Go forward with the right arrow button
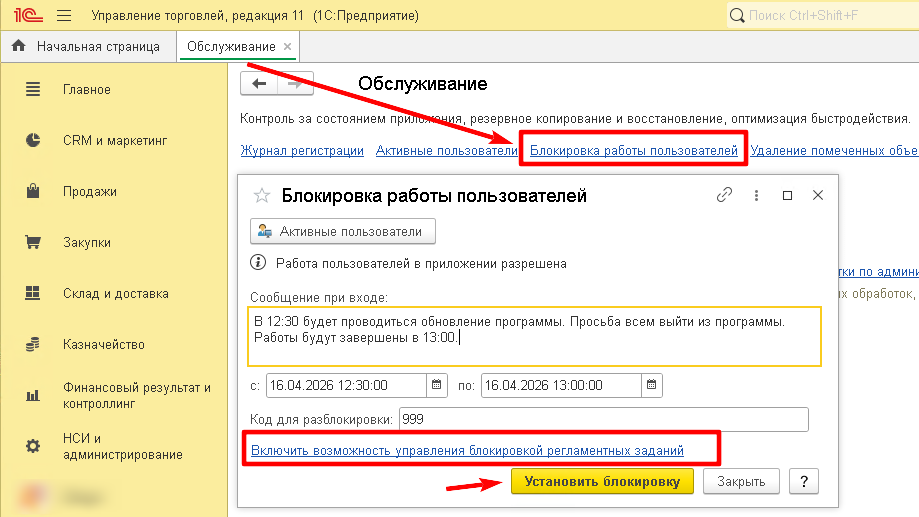Viewport: 919px width, 517px height. (295, 84)
